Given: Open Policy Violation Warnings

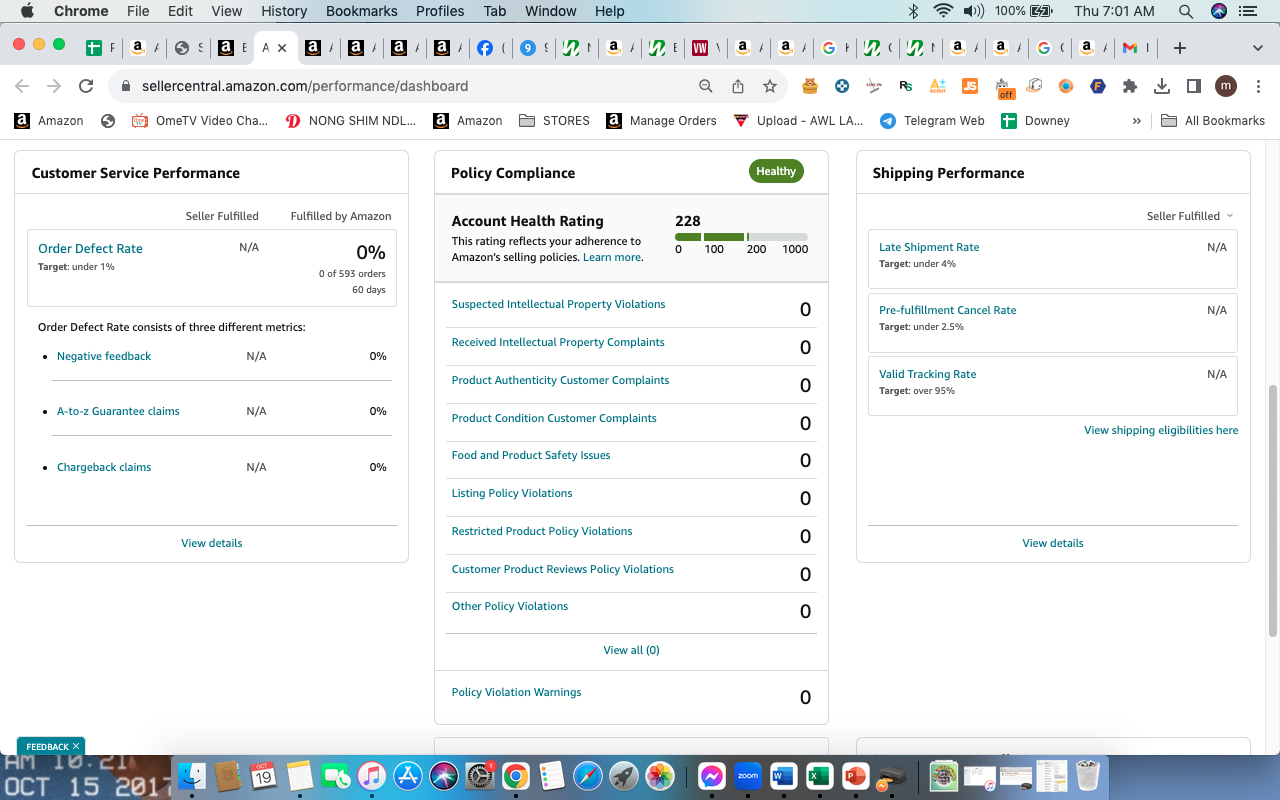Looking at the screenshot, I should point(516,692).
